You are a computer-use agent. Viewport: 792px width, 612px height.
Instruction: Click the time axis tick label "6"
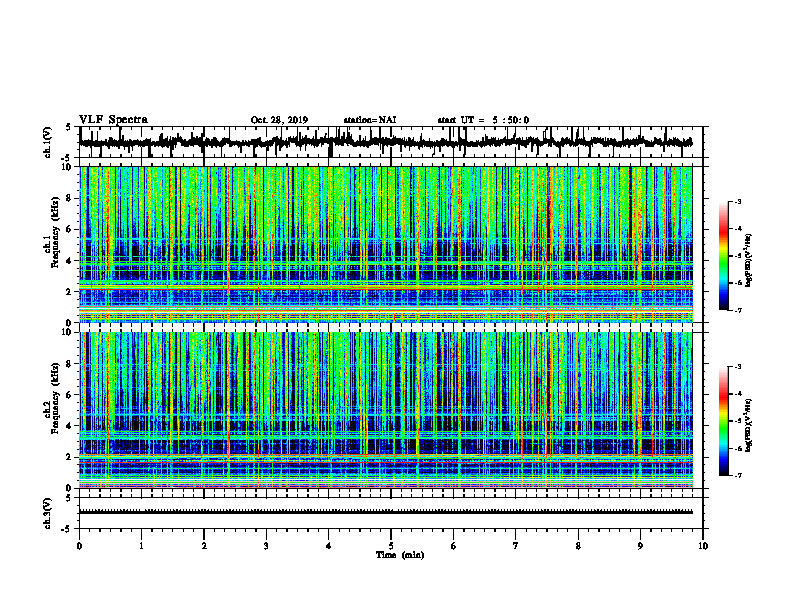coord(454,546)
